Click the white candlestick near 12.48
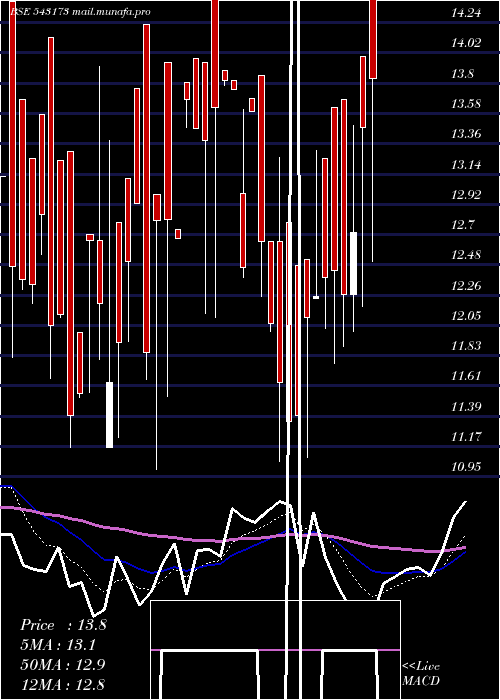Image resolution: width=500 pixels, height=700 pixels. click(353, 263)
